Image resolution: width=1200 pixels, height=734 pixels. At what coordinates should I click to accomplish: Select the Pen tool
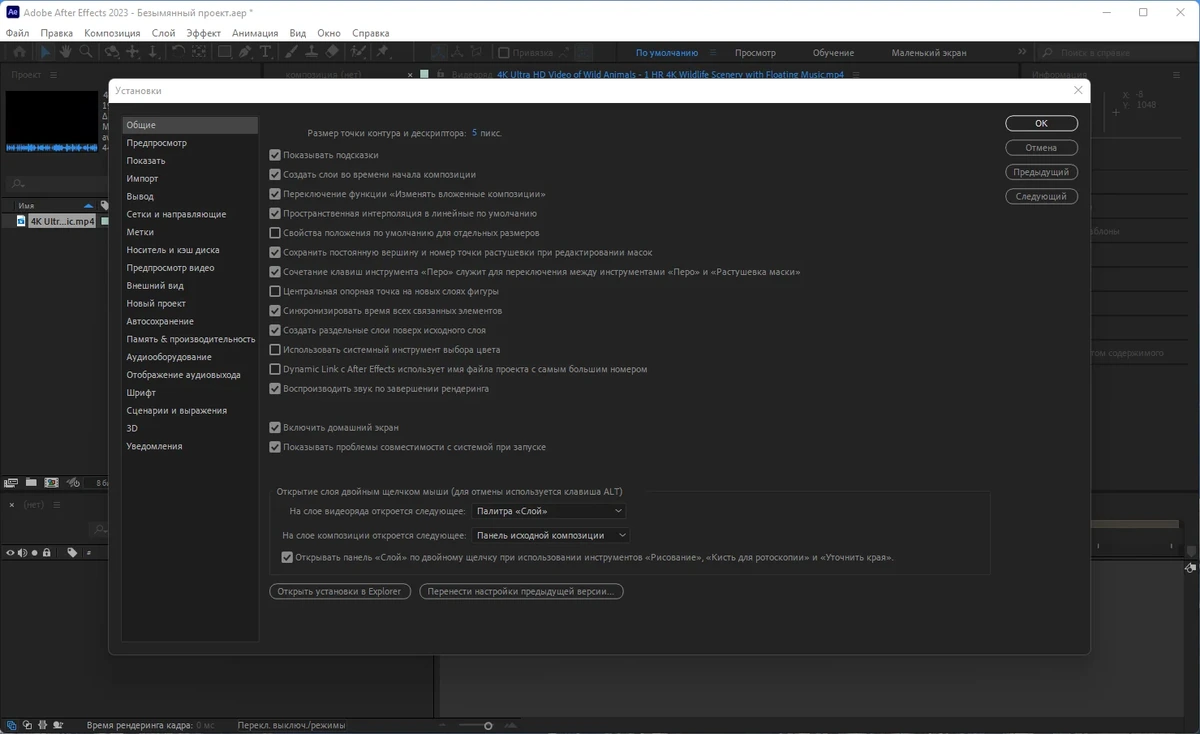tap(245, 52)
